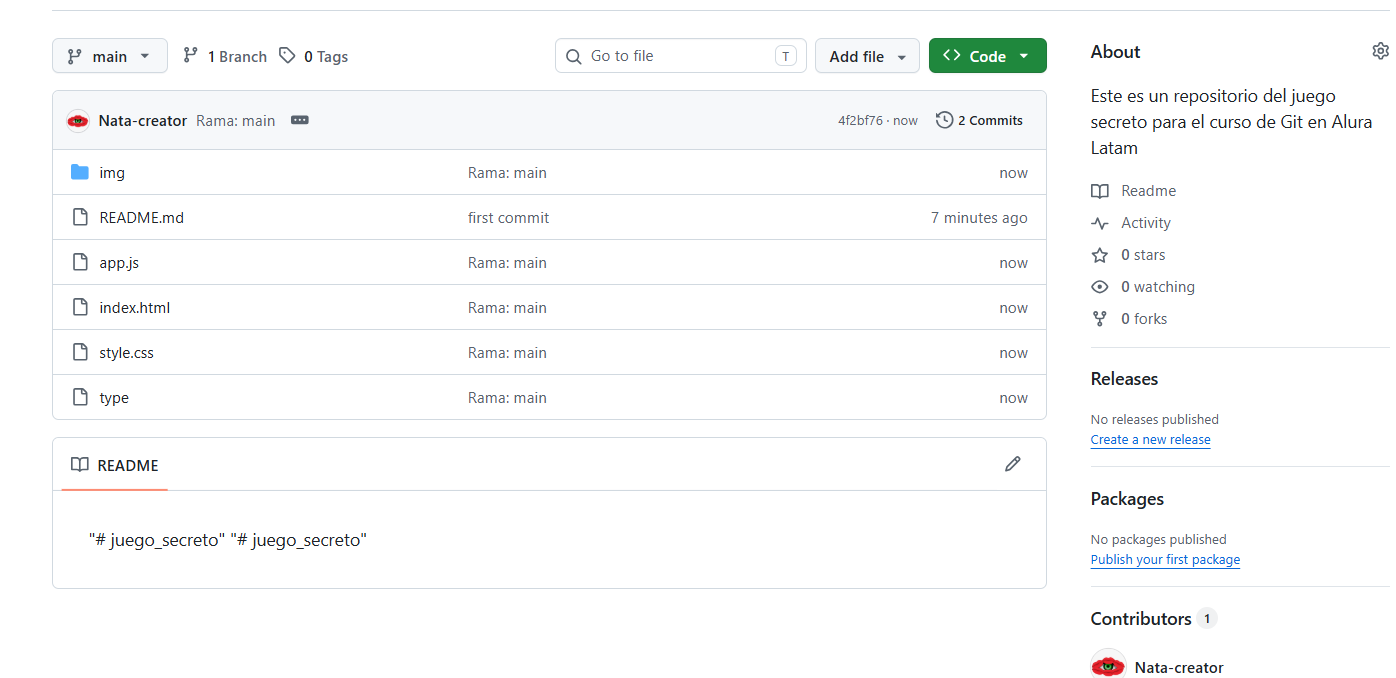
Task: Click Nata-creator avatar in commit header
Action: (78, 120)
